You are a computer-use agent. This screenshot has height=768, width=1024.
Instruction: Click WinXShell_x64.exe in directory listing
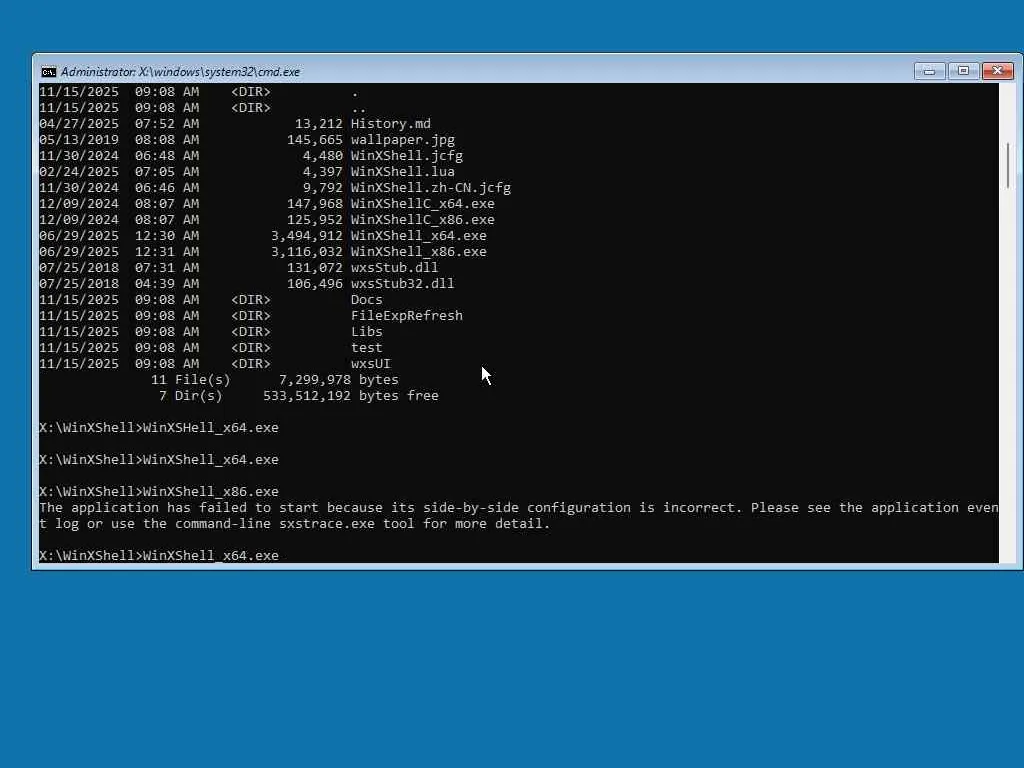(x=419, y=236)
